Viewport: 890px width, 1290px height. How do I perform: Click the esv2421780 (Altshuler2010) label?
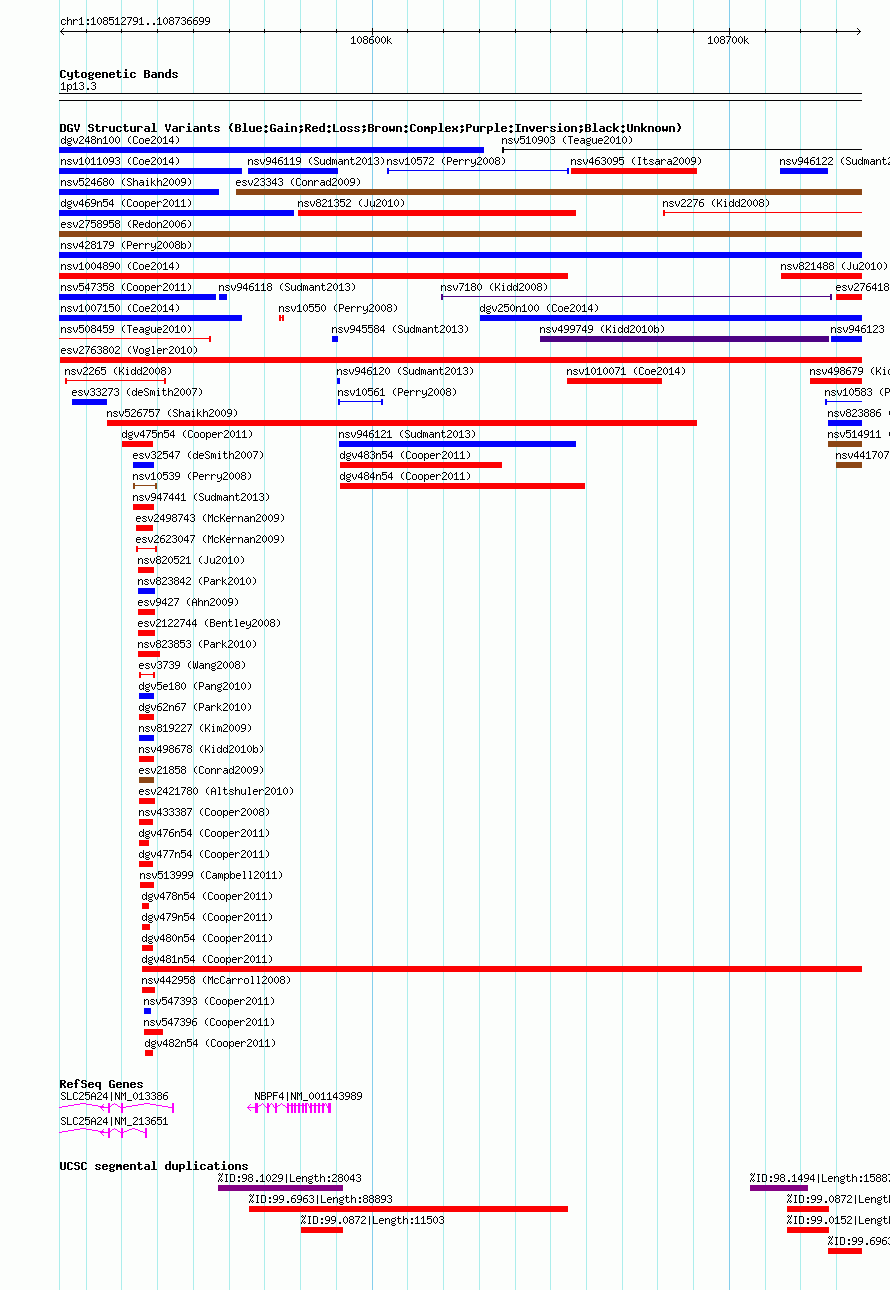point(216,791)
